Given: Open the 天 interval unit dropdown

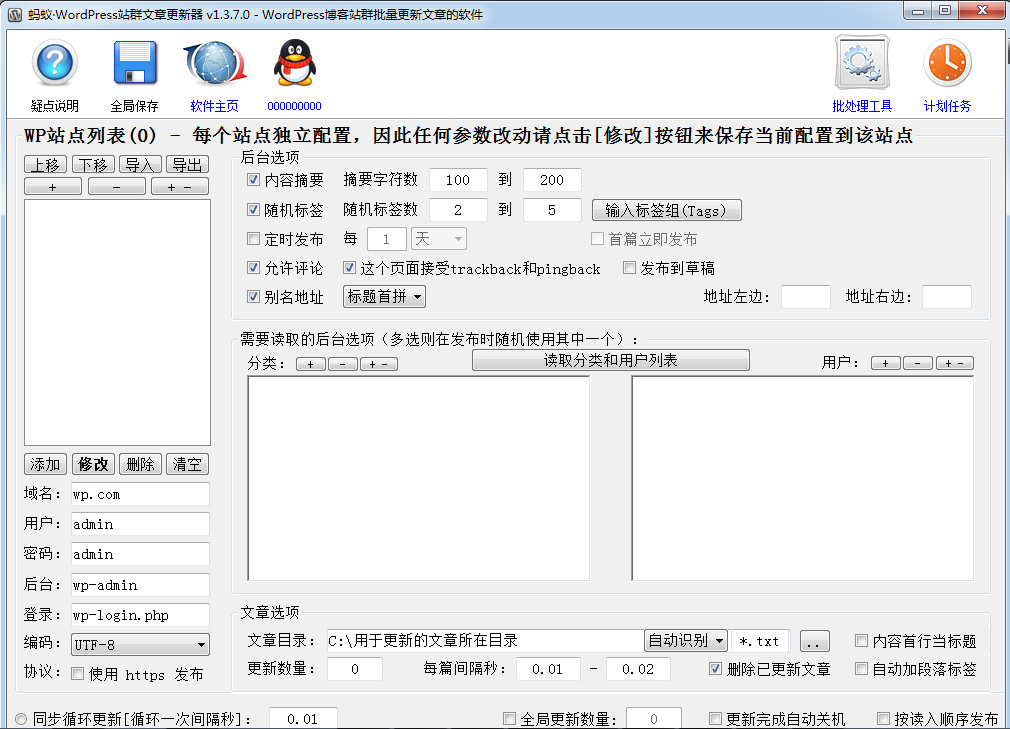Looking at the screenshot, I should 439,239.
